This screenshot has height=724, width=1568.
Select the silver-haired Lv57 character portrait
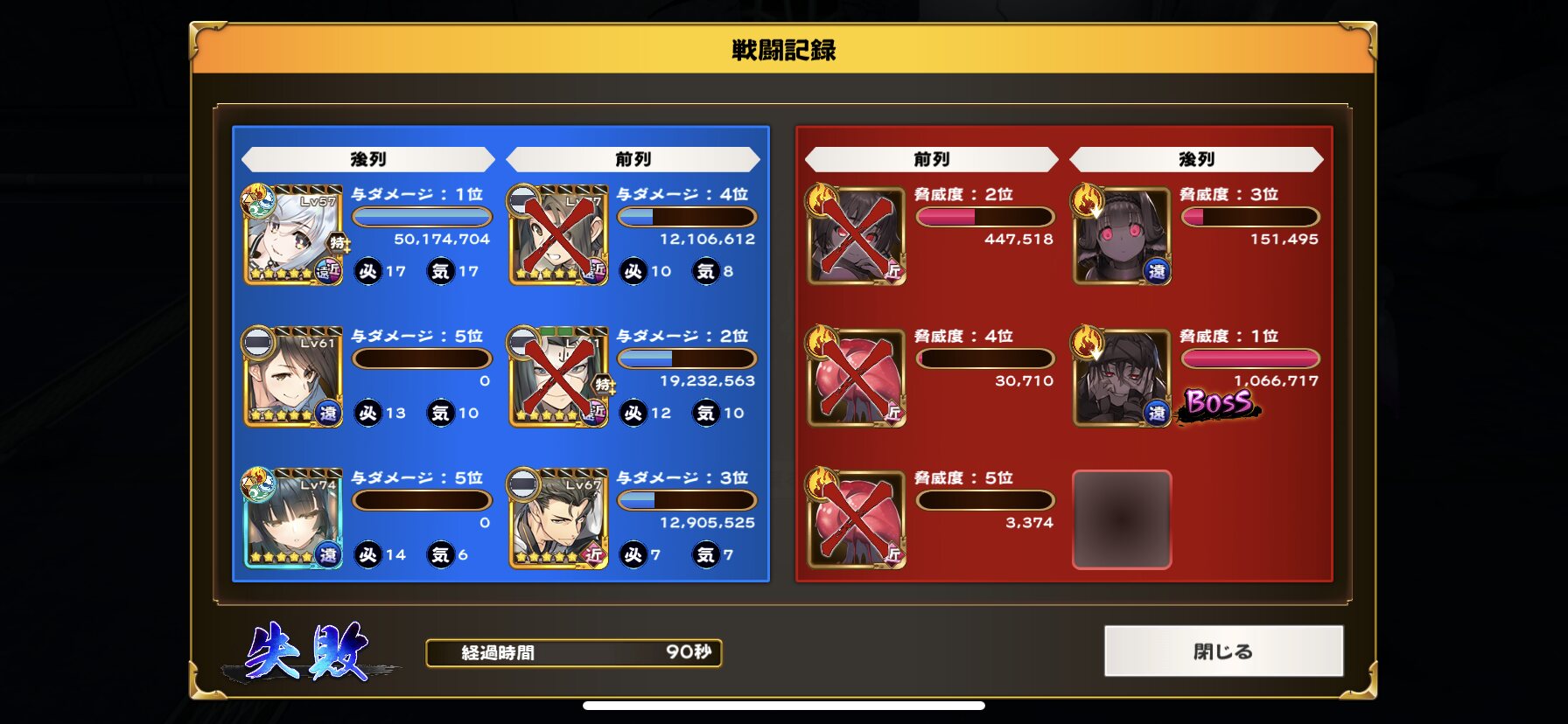click(x=293, y=234)
